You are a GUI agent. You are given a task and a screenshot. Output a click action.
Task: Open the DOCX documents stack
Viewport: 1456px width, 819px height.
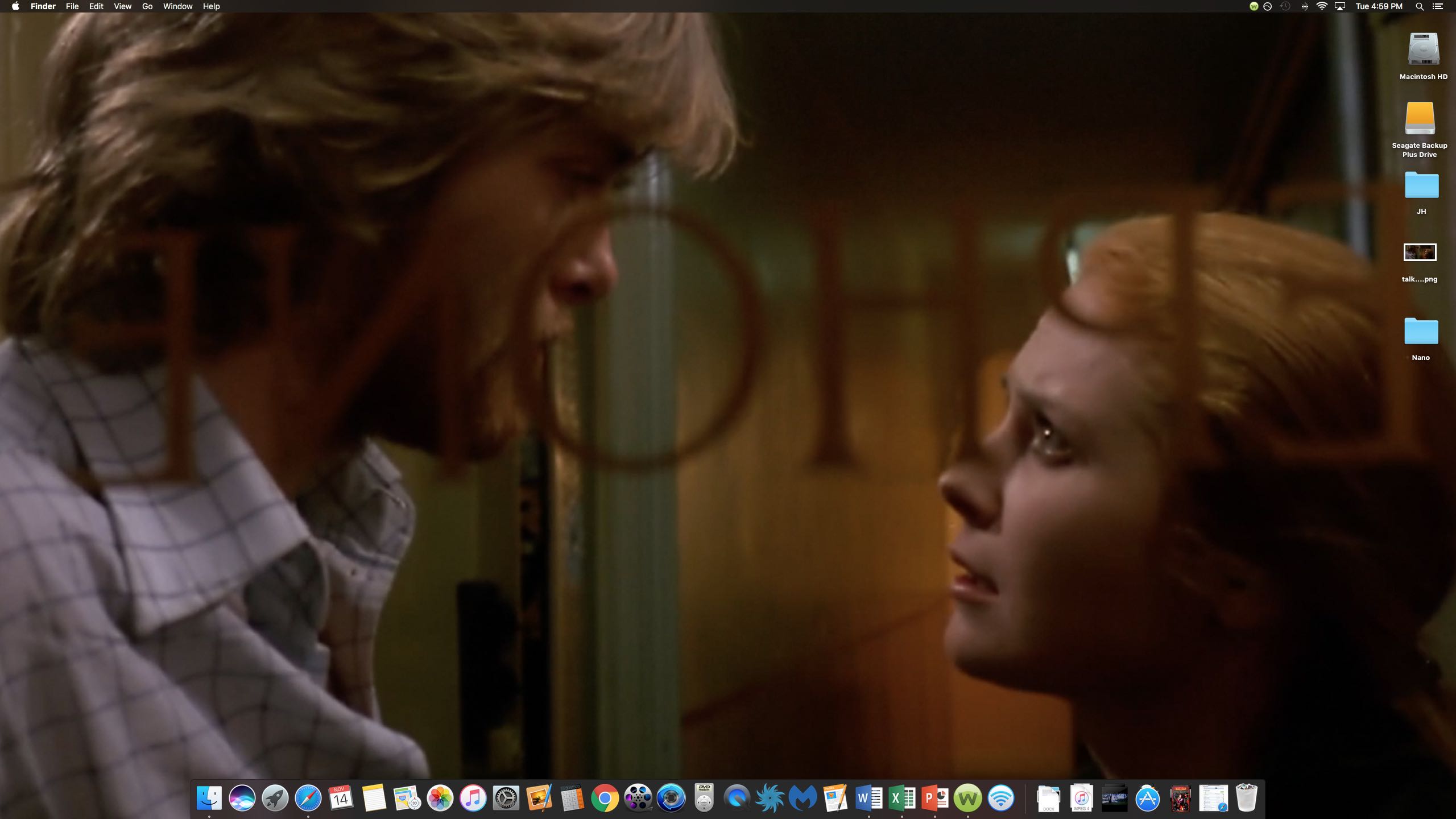1049,798
